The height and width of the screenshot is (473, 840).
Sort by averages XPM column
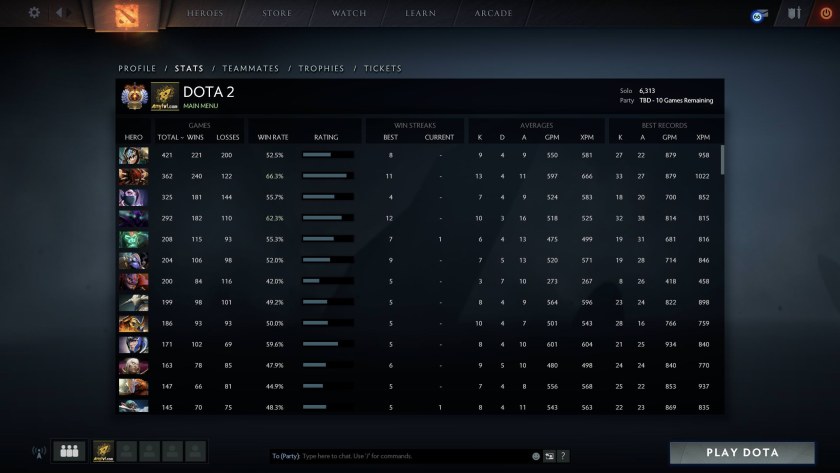[587, 137]
